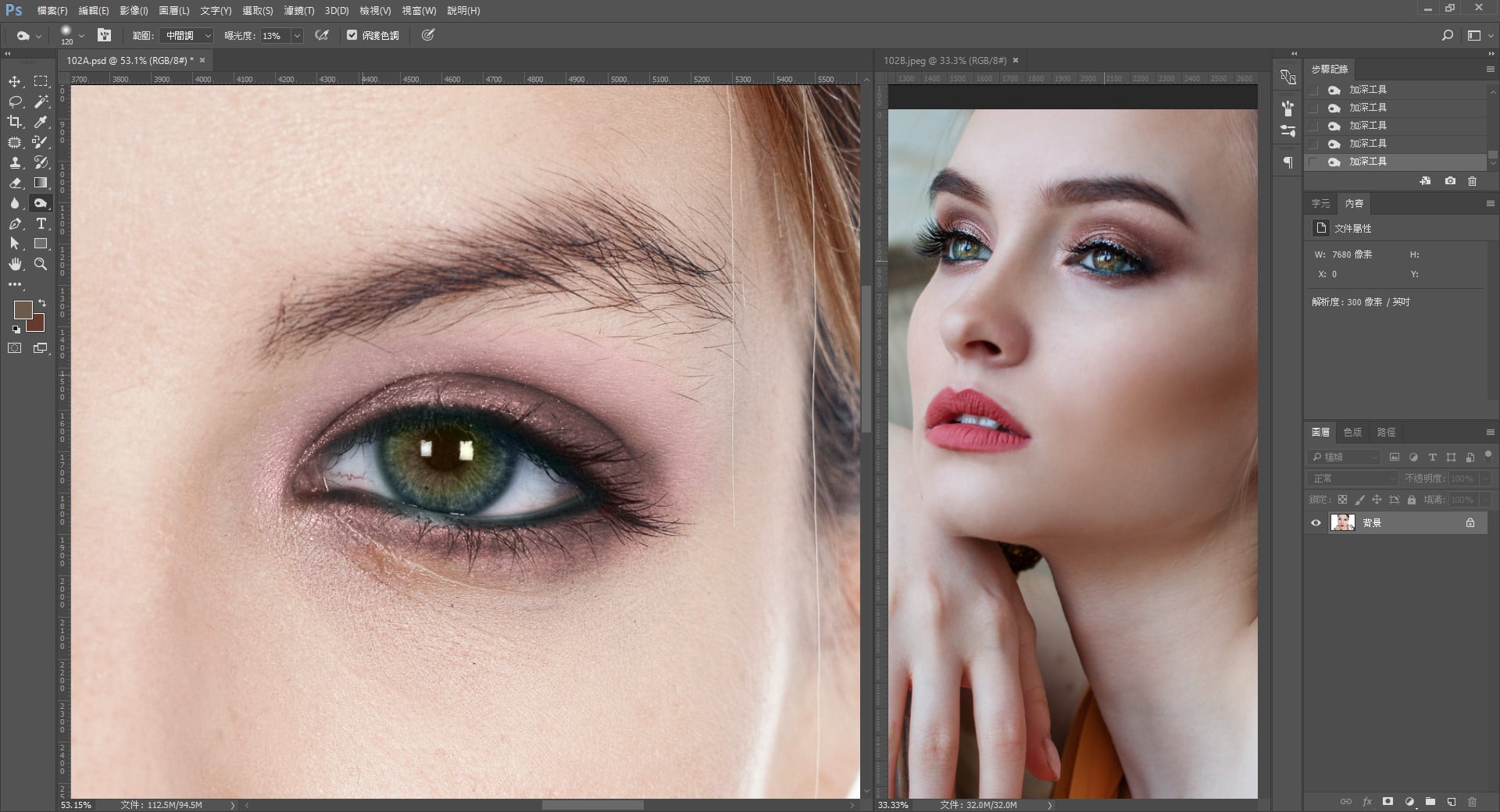Select the Zoom tool
This screenshot has height=812, width=1500.
pyautogui.click(x=41, y=264)
